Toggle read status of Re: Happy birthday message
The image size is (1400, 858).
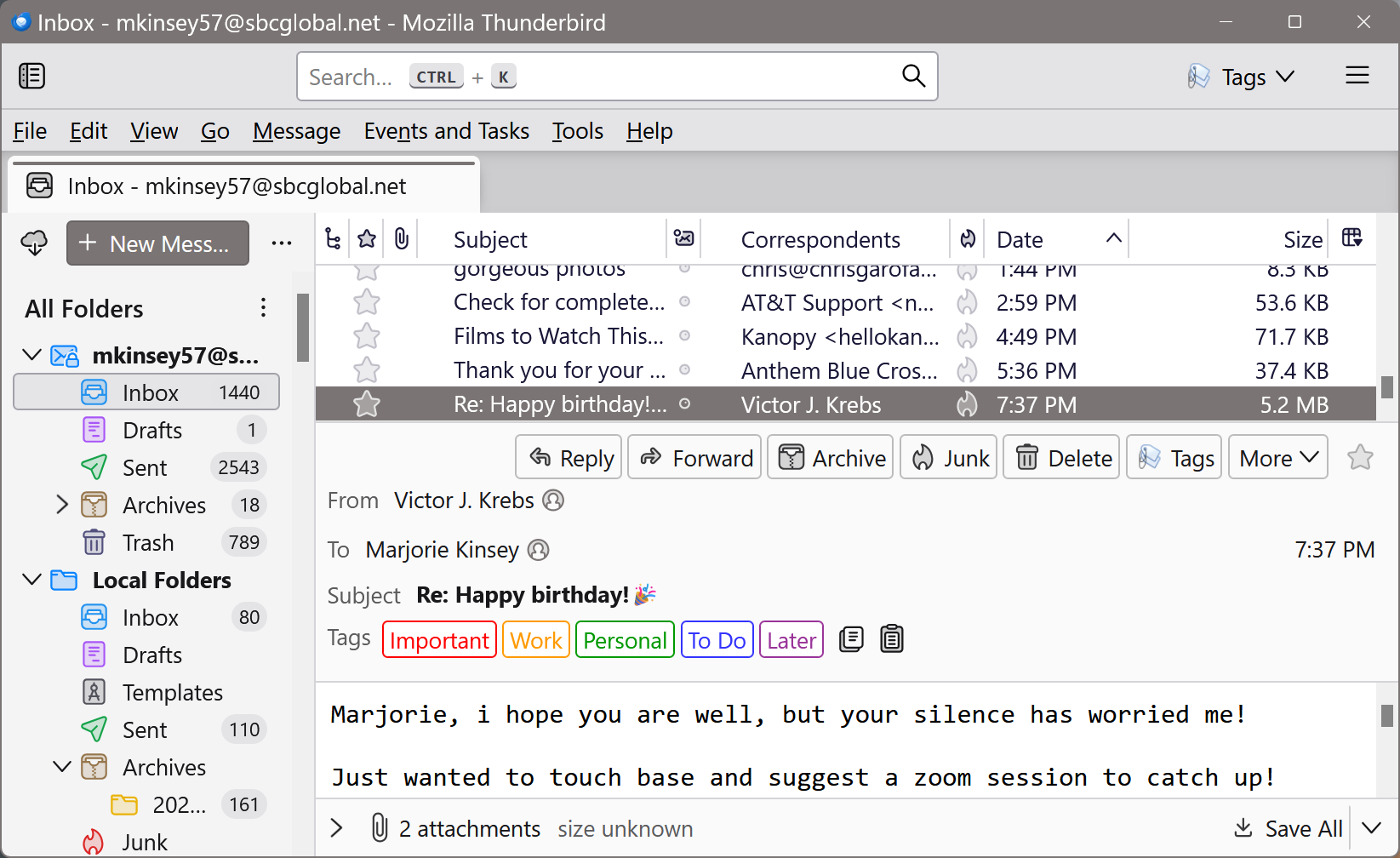point(684,403)
